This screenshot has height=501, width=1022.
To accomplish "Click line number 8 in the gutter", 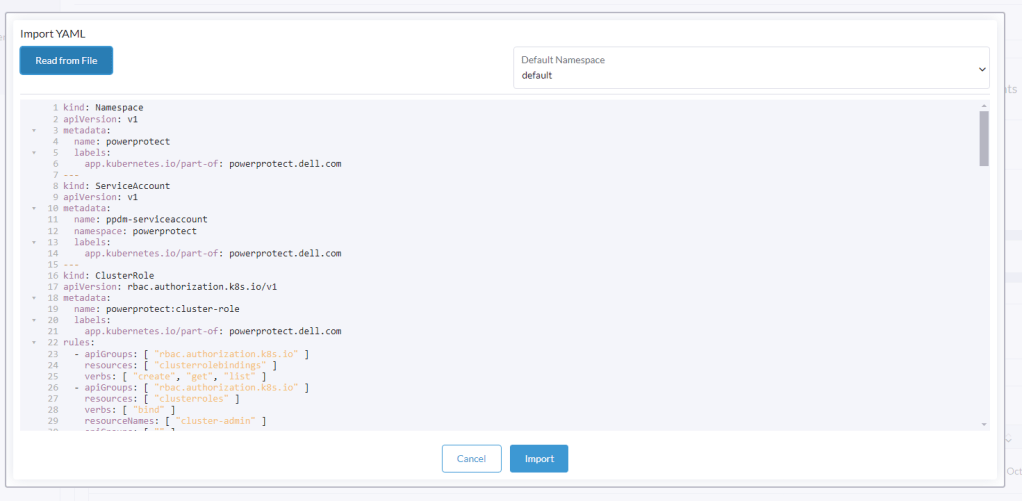I will pos(52,186).
